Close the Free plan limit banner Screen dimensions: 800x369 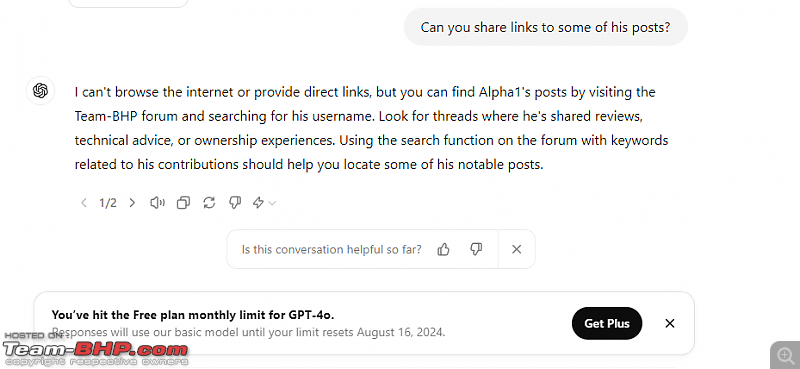point(670,323)
